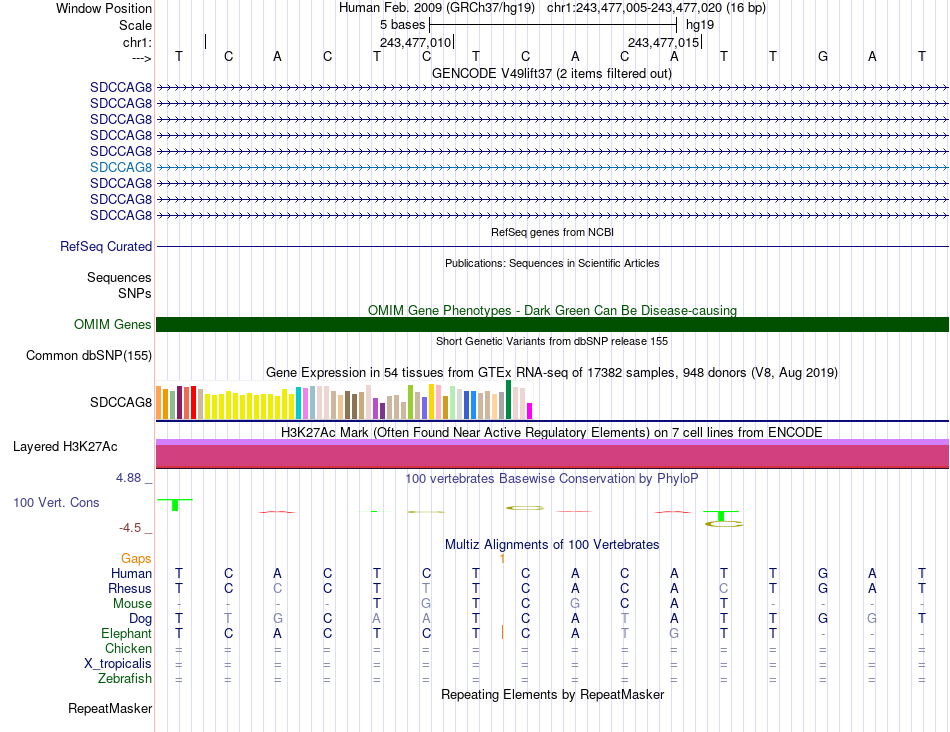
Task: Click the 243,477,015 ruler coordinate
Action: [x=663, y=42]
